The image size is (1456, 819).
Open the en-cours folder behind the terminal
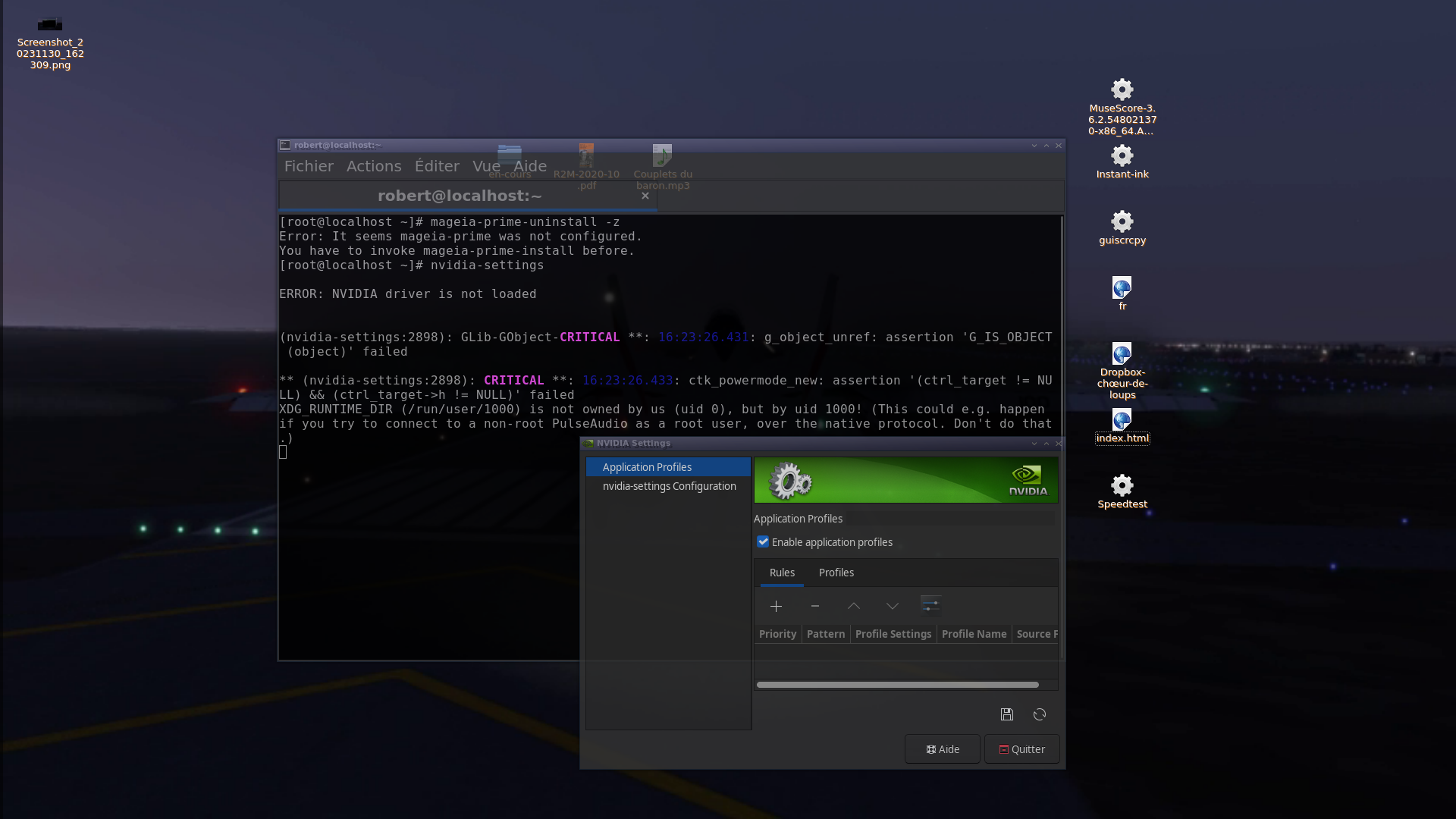click(x=510, y=161)
